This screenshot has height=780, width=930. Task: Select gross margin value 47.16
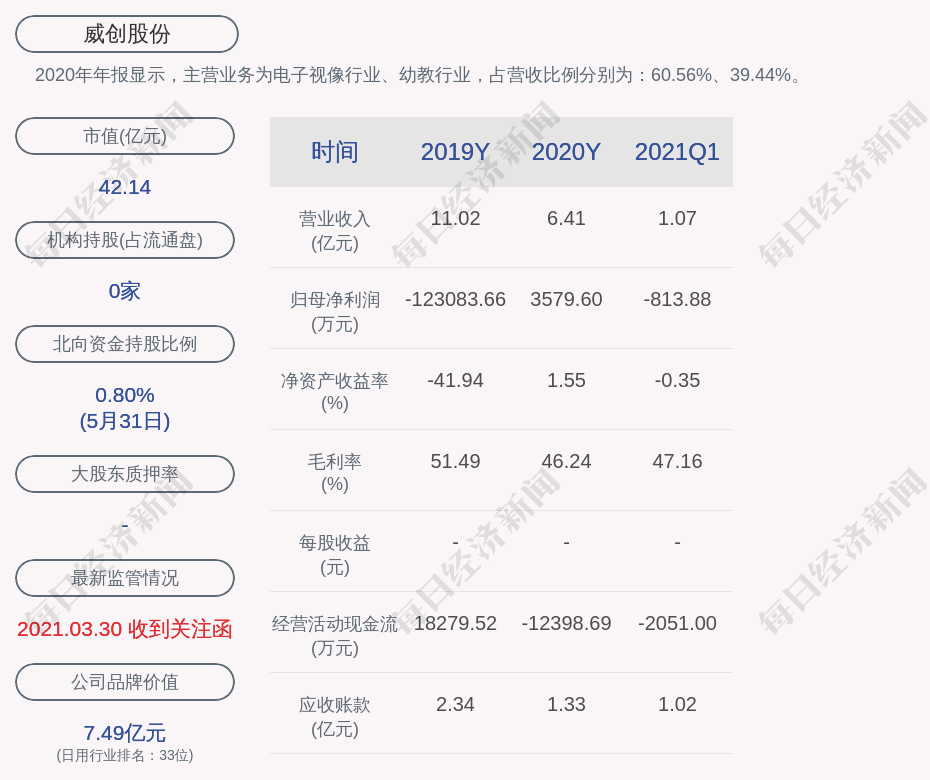677,461
